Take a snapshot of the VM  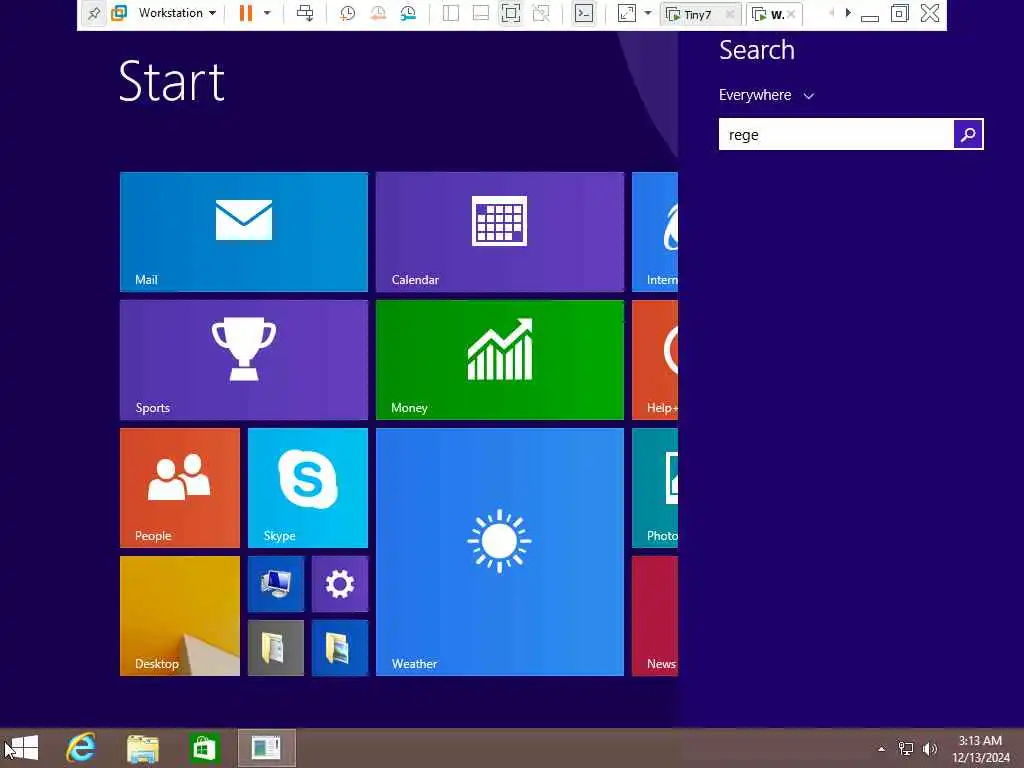coord(347,13)
